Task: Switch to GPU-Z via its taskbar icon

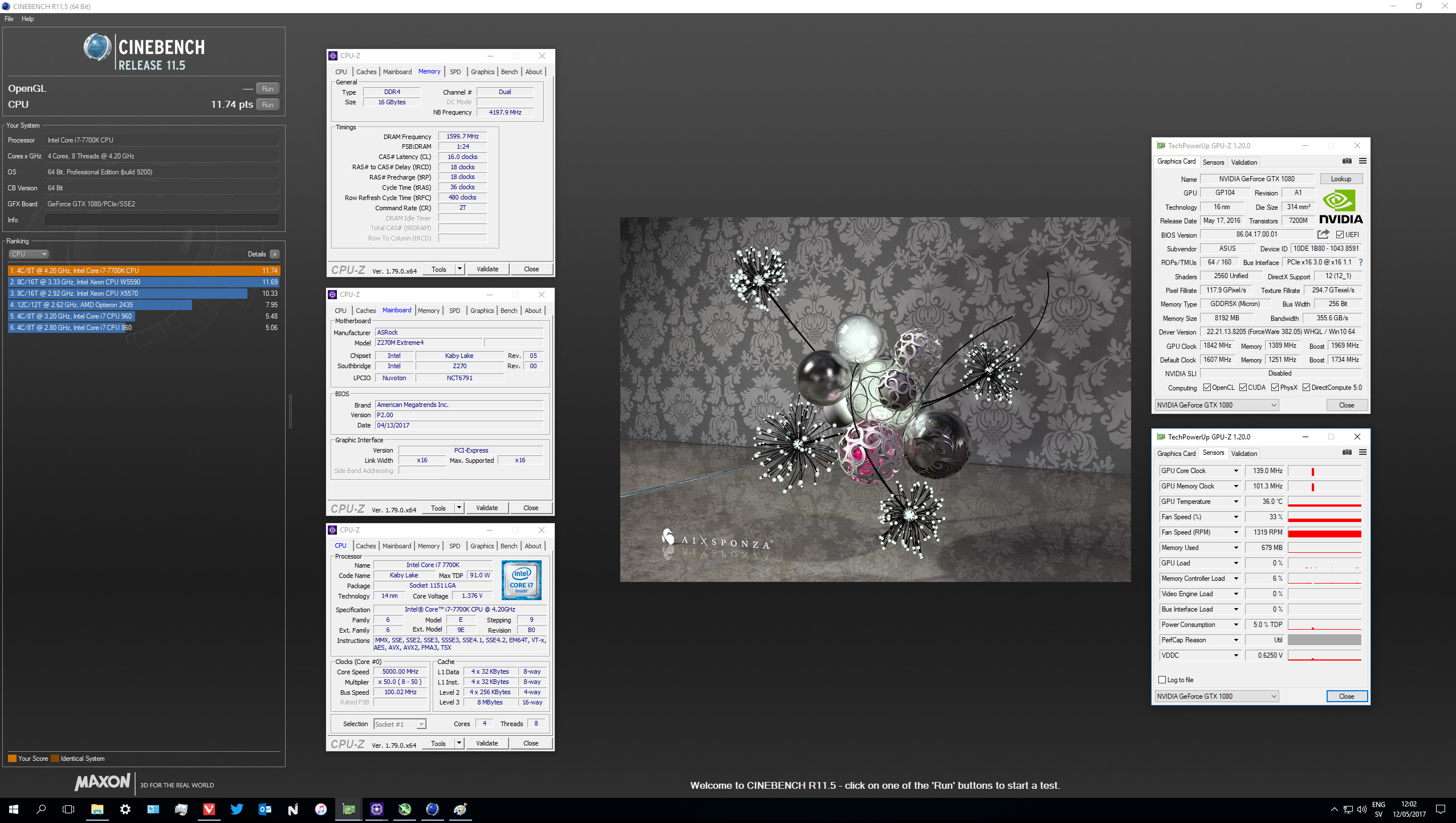Action: point(348,809)
